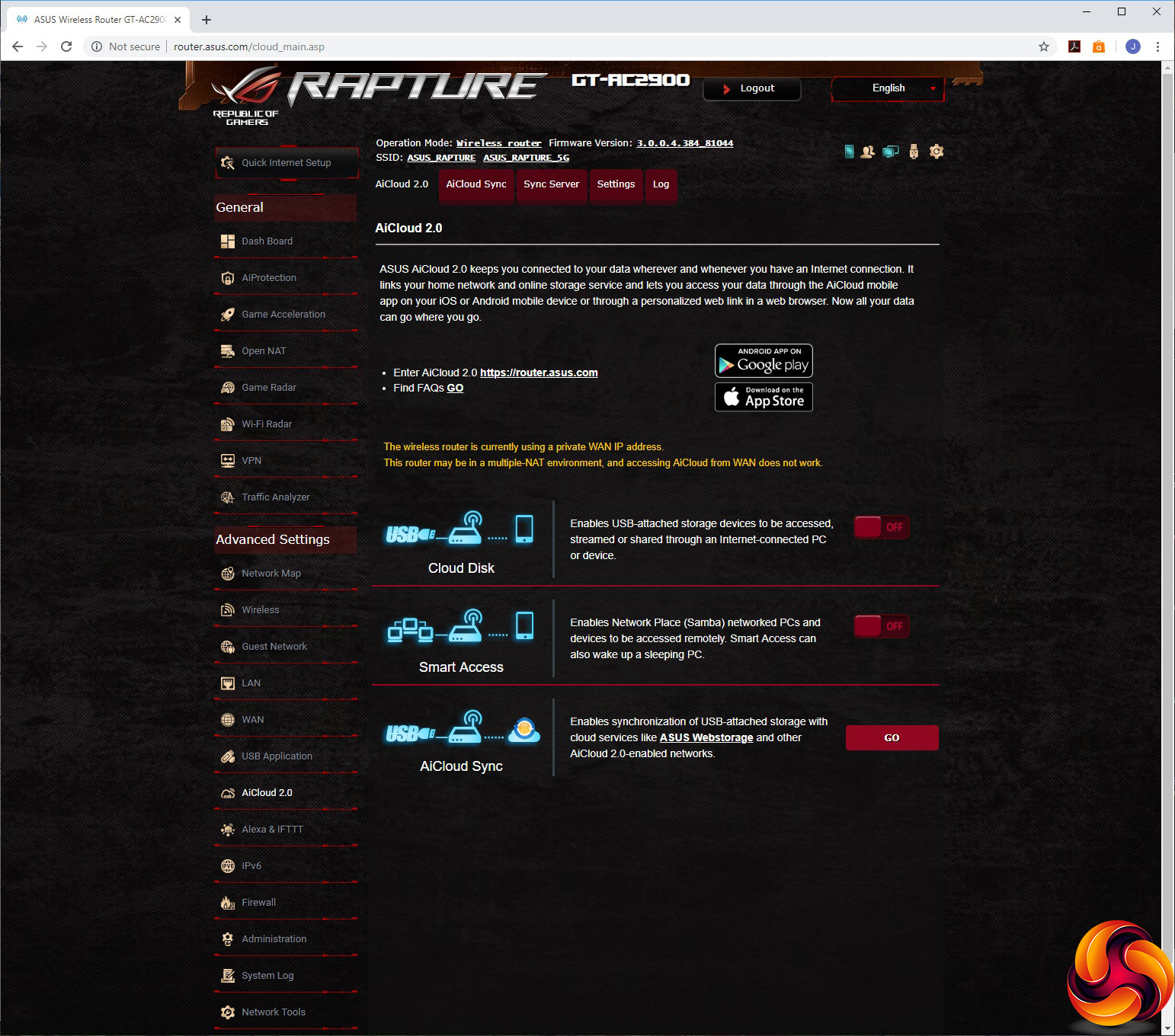This screenshot has height=1036, width=1175.
Task: Open a new browser tab
Action: 207,20
